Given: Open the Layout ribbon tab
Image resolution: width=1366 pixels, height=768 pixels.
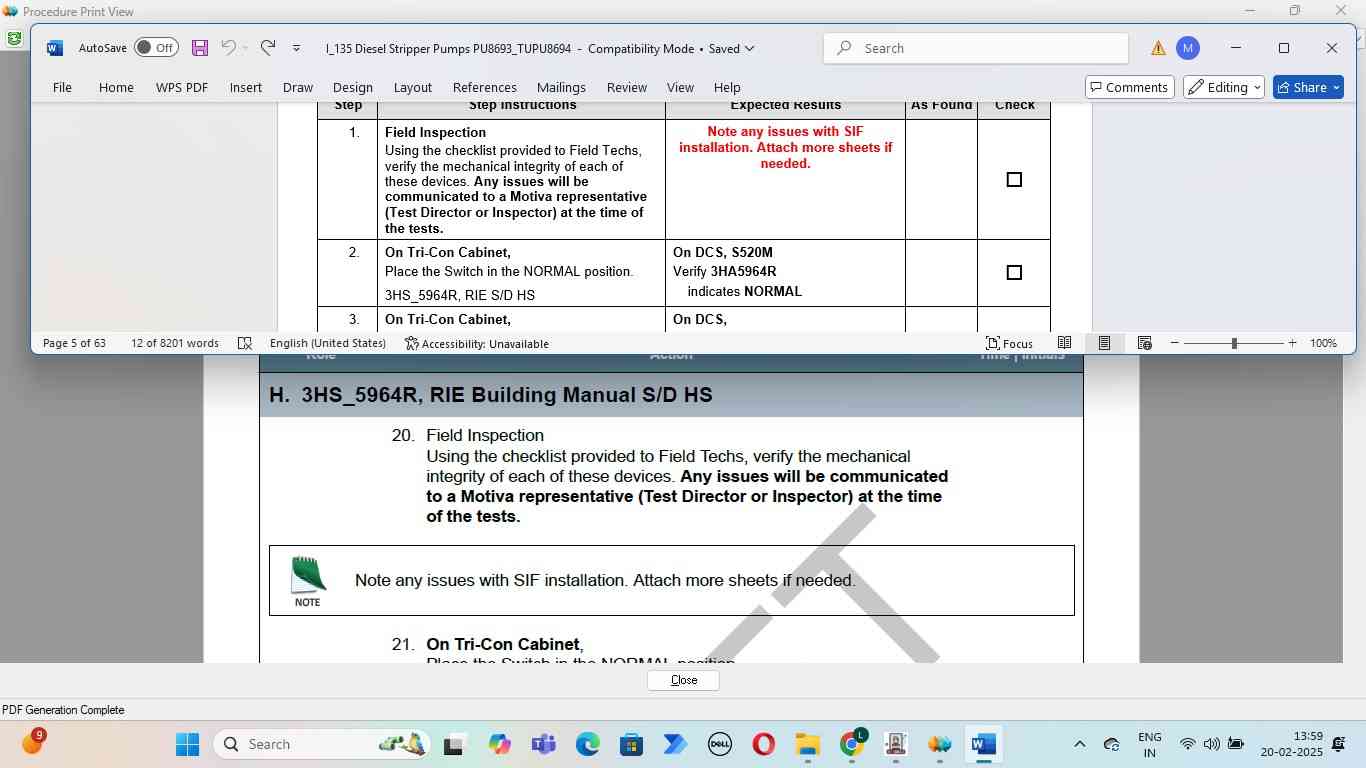Looking at the screenshot, I should 413,87.
